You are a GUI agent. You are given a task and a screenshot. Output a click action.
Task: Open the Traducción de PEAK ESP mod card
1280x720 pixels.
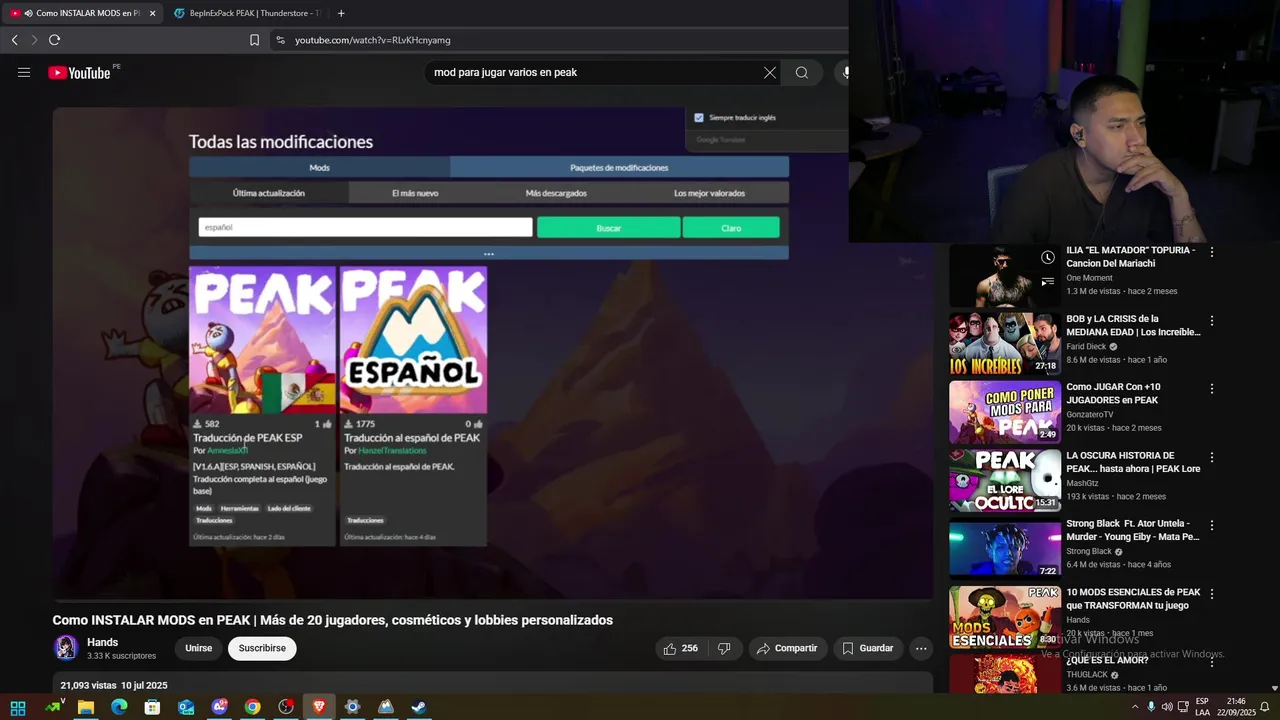[x=262, y=405]
